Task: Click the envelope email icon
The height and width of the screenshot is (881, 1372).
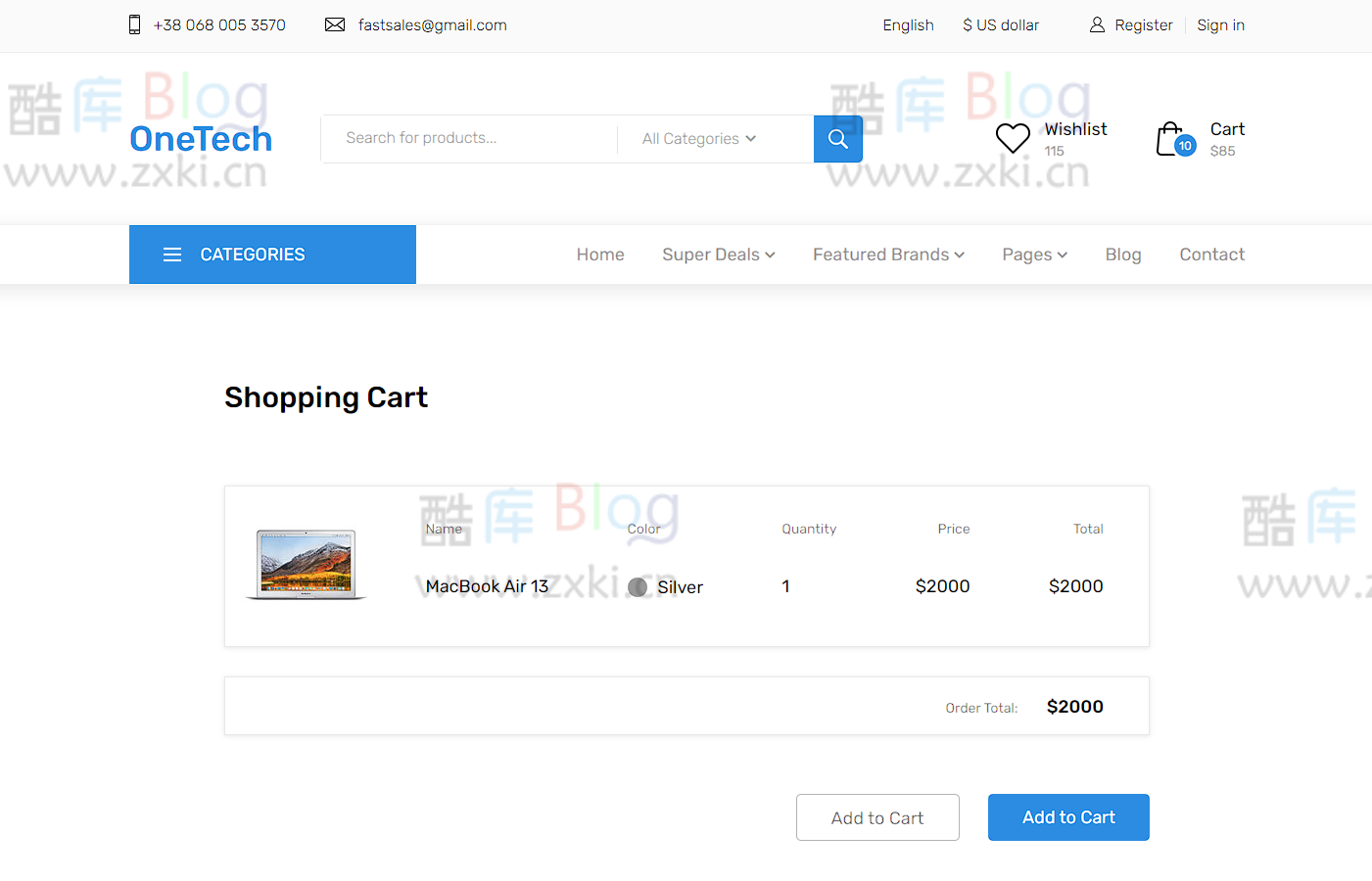Action: [x=335, y=25]
